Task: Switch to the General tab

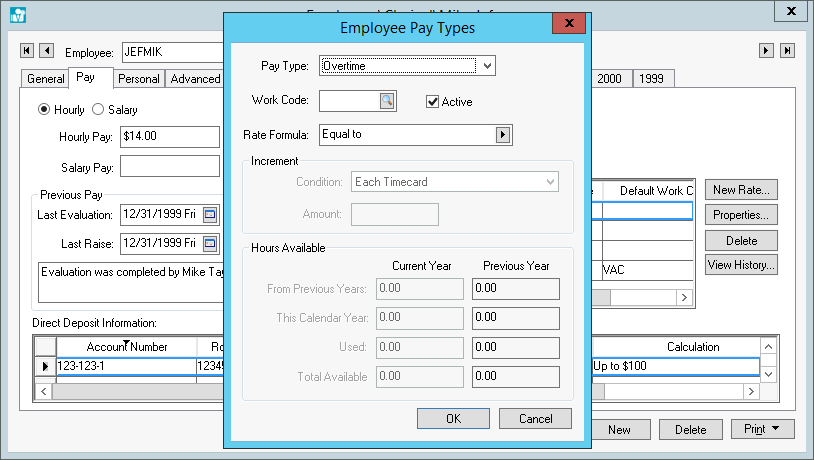Action: point(45,79)
